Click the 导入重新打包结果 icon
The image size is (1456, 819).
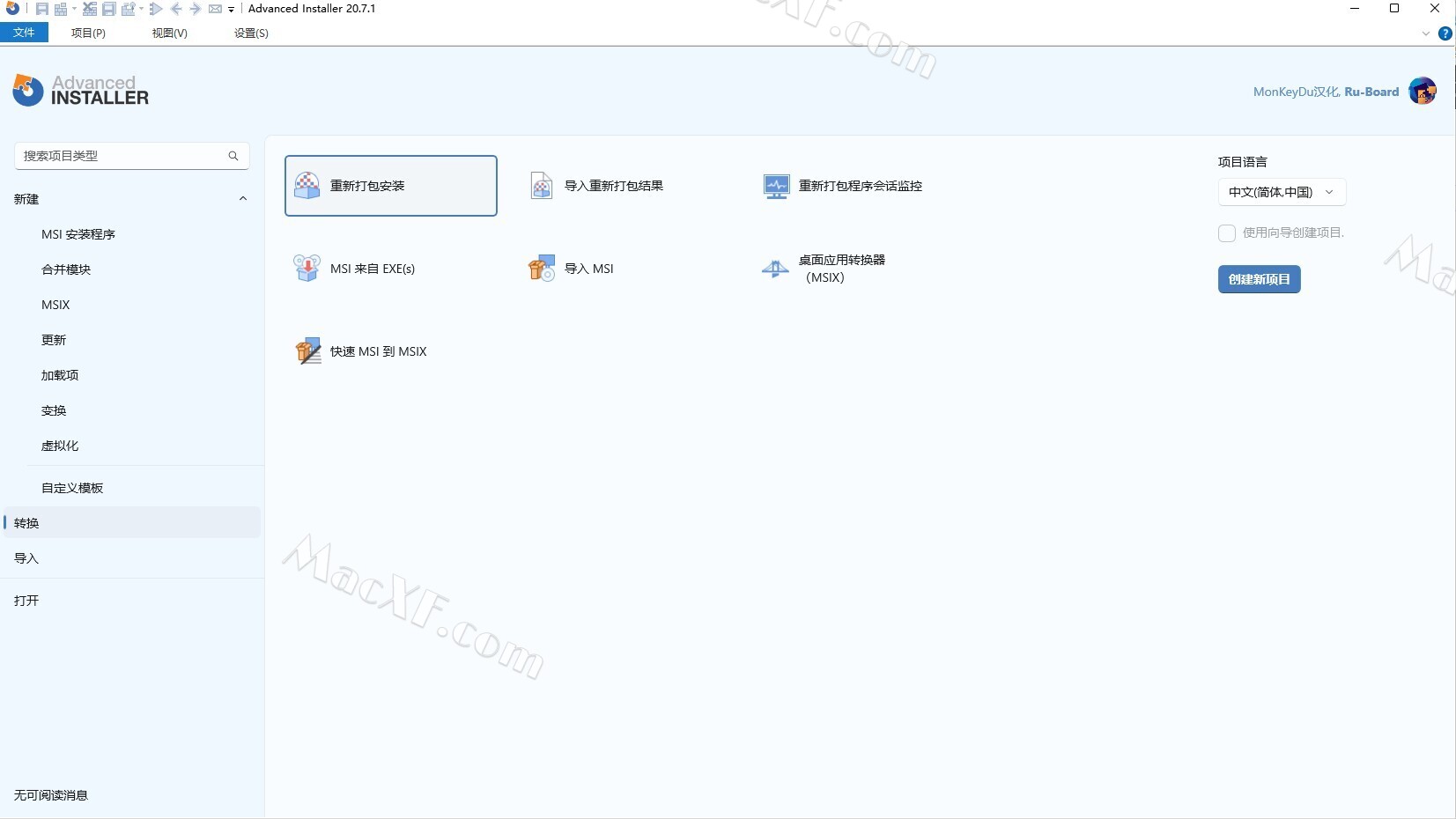coord(542,186)
